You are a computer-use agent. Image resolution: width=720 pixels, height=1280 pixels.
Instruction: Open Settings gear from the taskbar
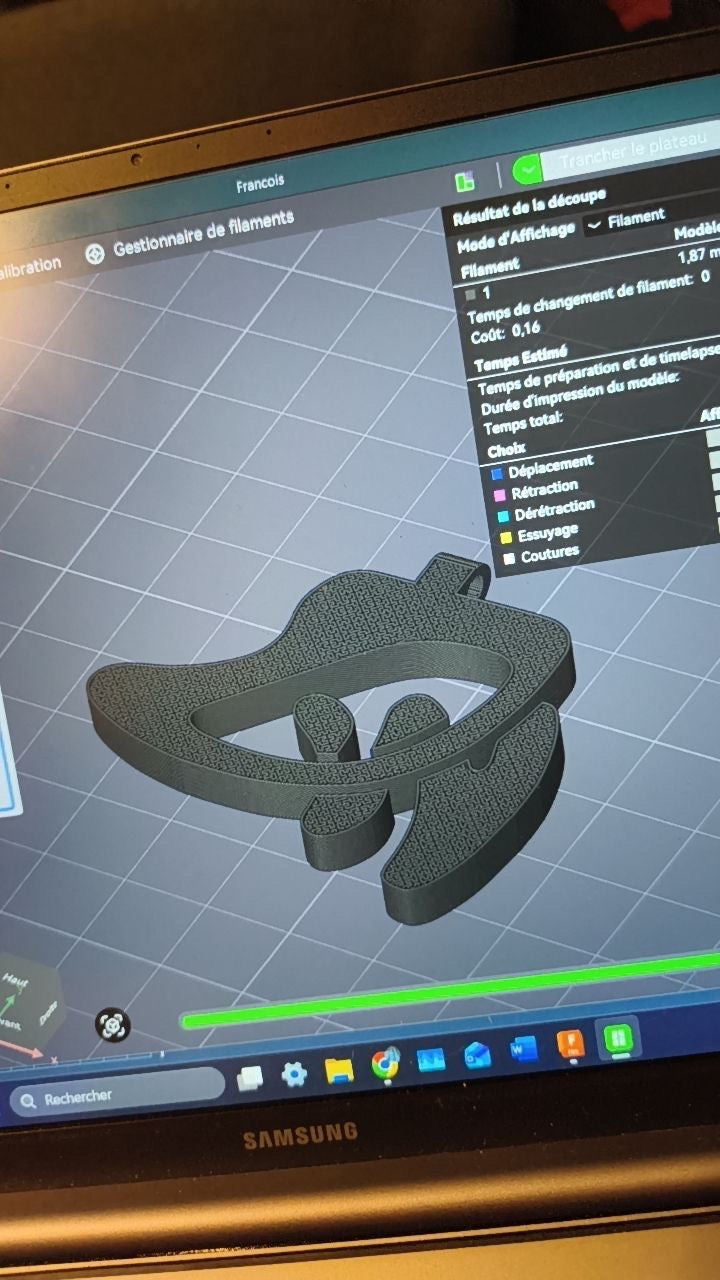(x=294, y=1074)
